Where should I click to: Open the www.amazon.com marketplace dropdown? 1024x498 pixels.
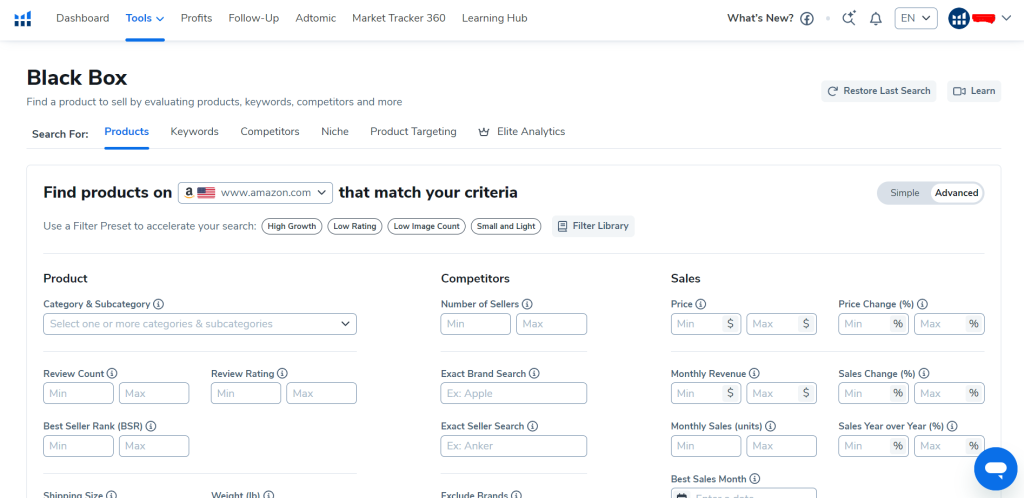tap(255, 193)
